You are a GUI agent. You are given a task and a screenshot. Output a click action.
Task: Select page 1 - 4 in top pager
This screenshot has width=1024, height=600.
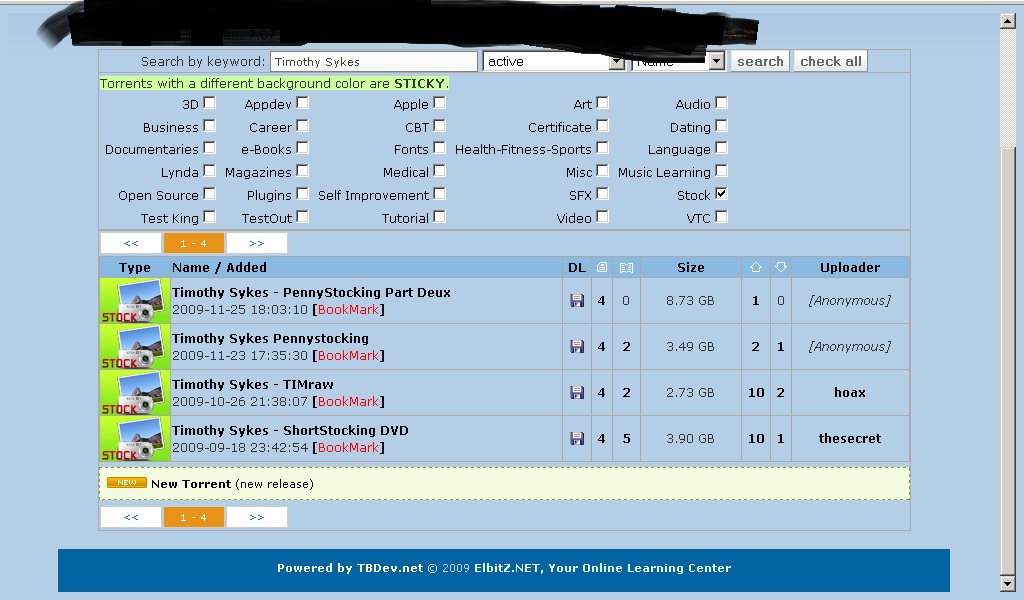click(x=193, y=243)
